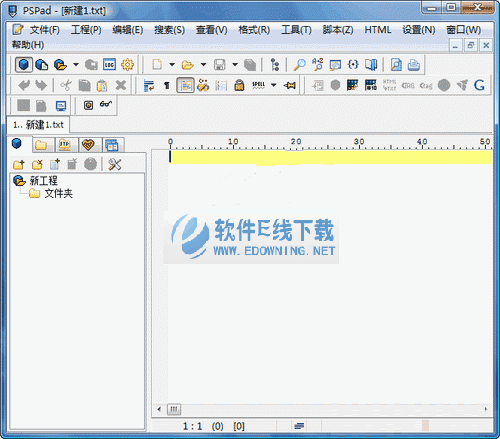Image resolution: width=500 pixels, height=439 pixels.
Task: Click the print preview icon
Action: tap(396, 65)
